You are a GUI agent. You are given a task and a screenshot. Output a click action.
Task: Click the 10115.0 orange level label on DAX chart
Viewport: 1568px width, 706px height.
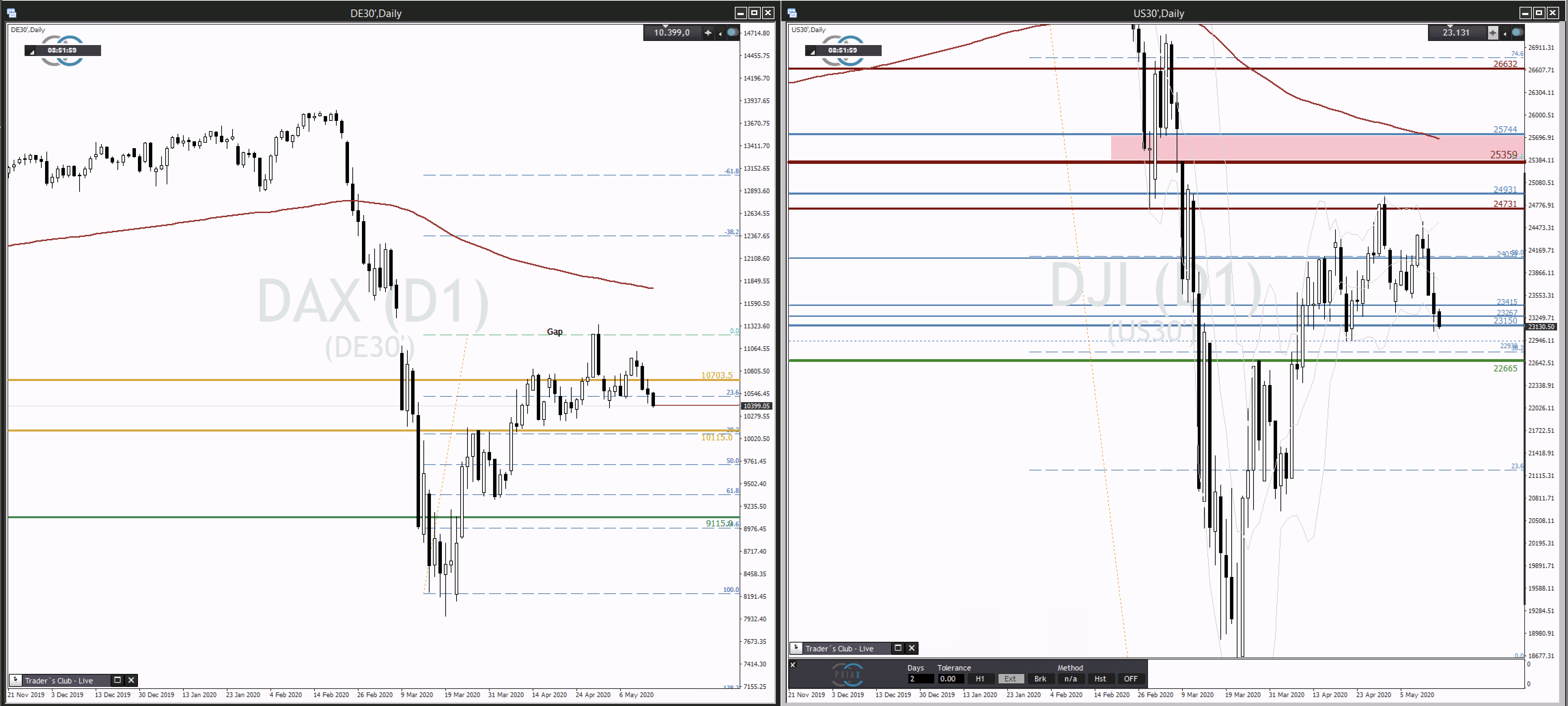click(x=716, y=437)
